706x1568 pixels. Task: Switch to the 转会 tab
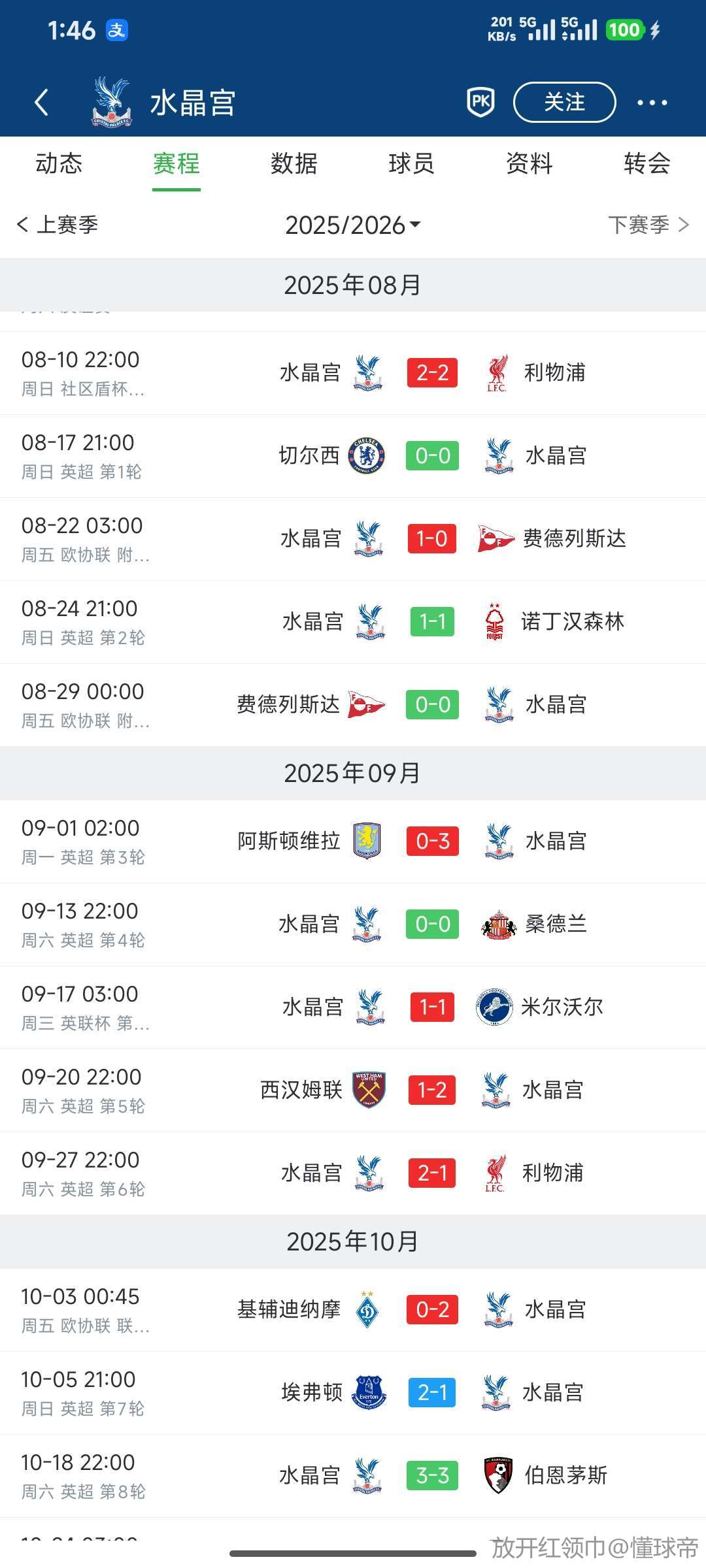click(x=647, y=163)
